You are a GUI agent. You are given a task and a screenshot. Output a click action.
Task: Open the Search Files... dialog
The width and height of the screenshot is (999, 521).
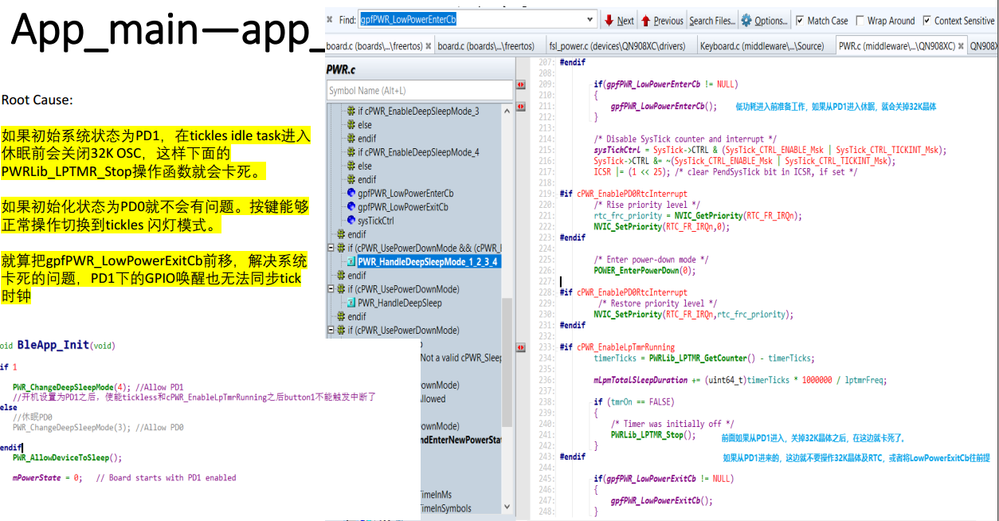click(712, 20)
